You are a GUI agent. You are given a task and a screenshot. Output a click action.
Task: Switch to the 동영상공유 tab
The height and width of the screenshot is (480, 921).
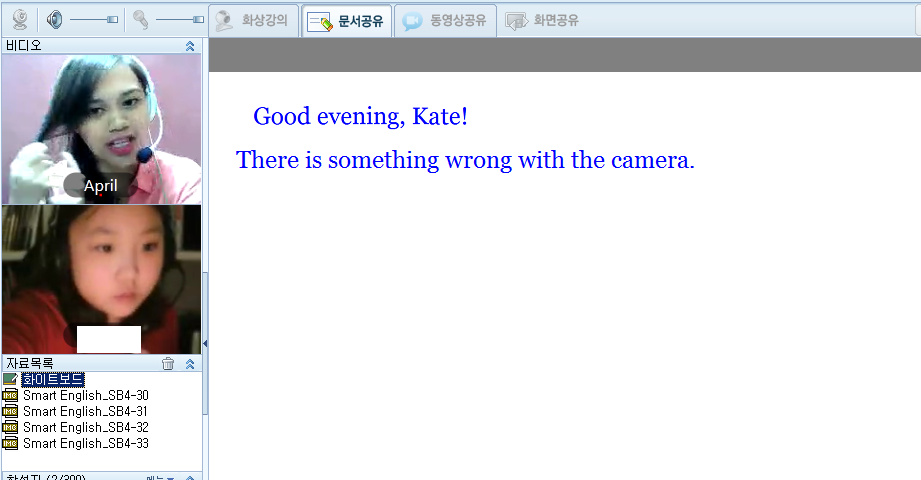pyautogui.click(x=445, y=20)
